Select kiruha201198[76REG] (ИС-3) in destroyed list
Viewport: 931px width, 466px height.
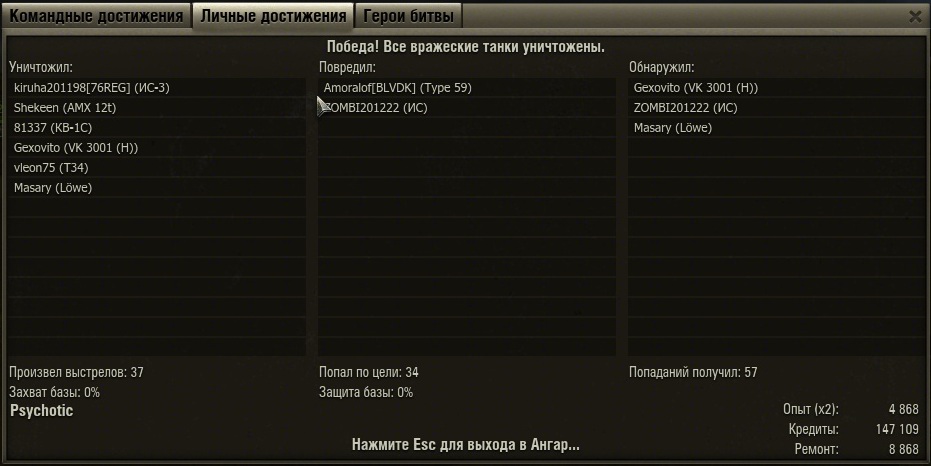coord(157,88)
